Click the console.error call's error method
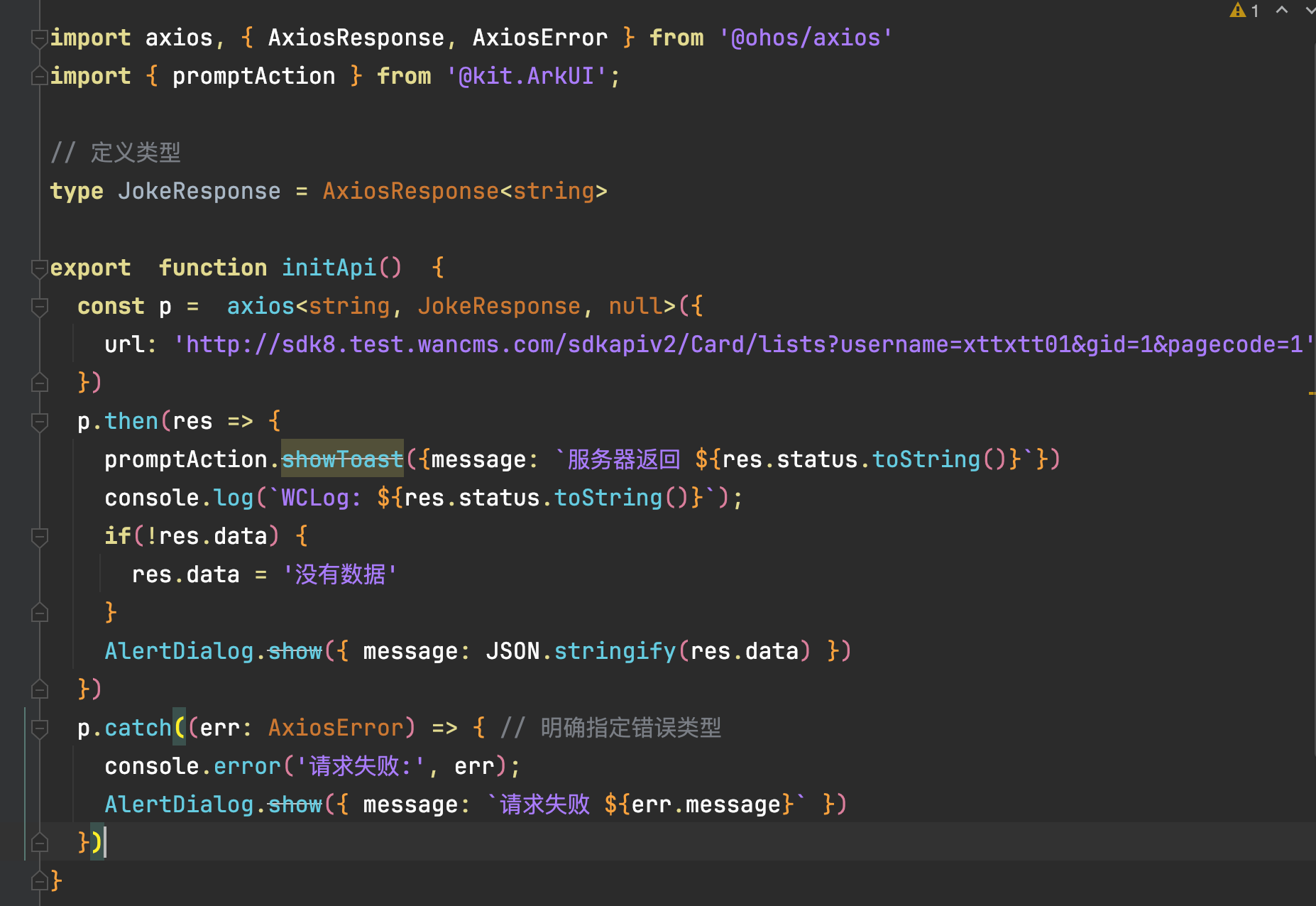 [x=247, y=766]
